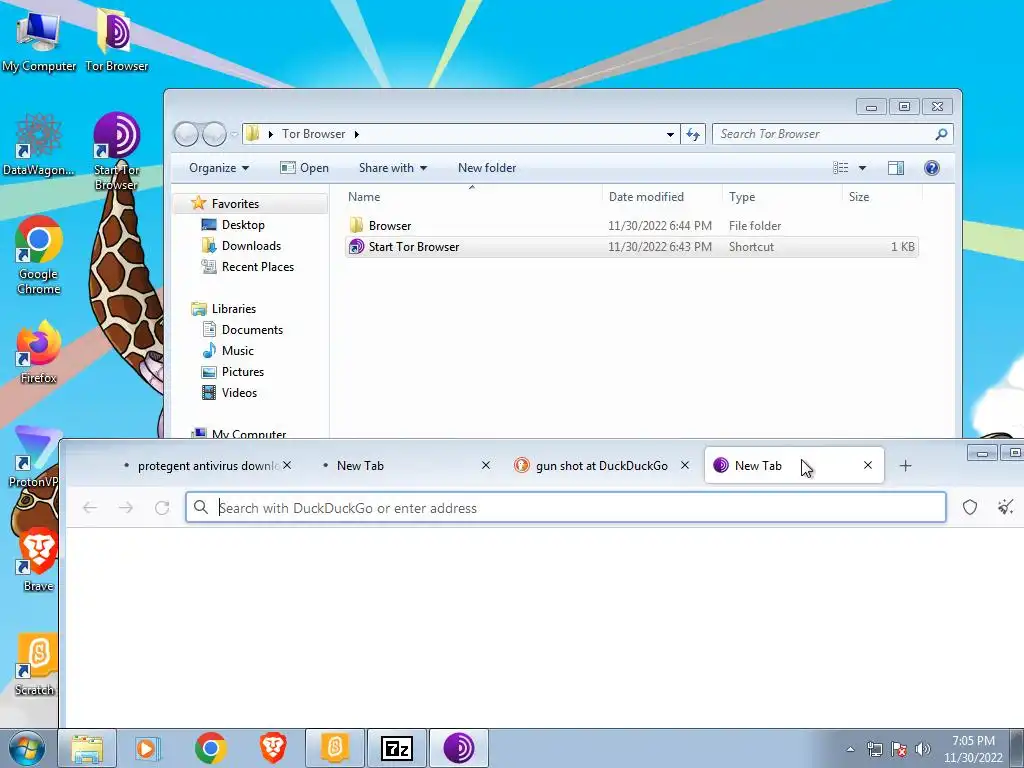The image size is (1024, 768).
Task: Open Documents library in navigation pane
Action: point(252,330)
